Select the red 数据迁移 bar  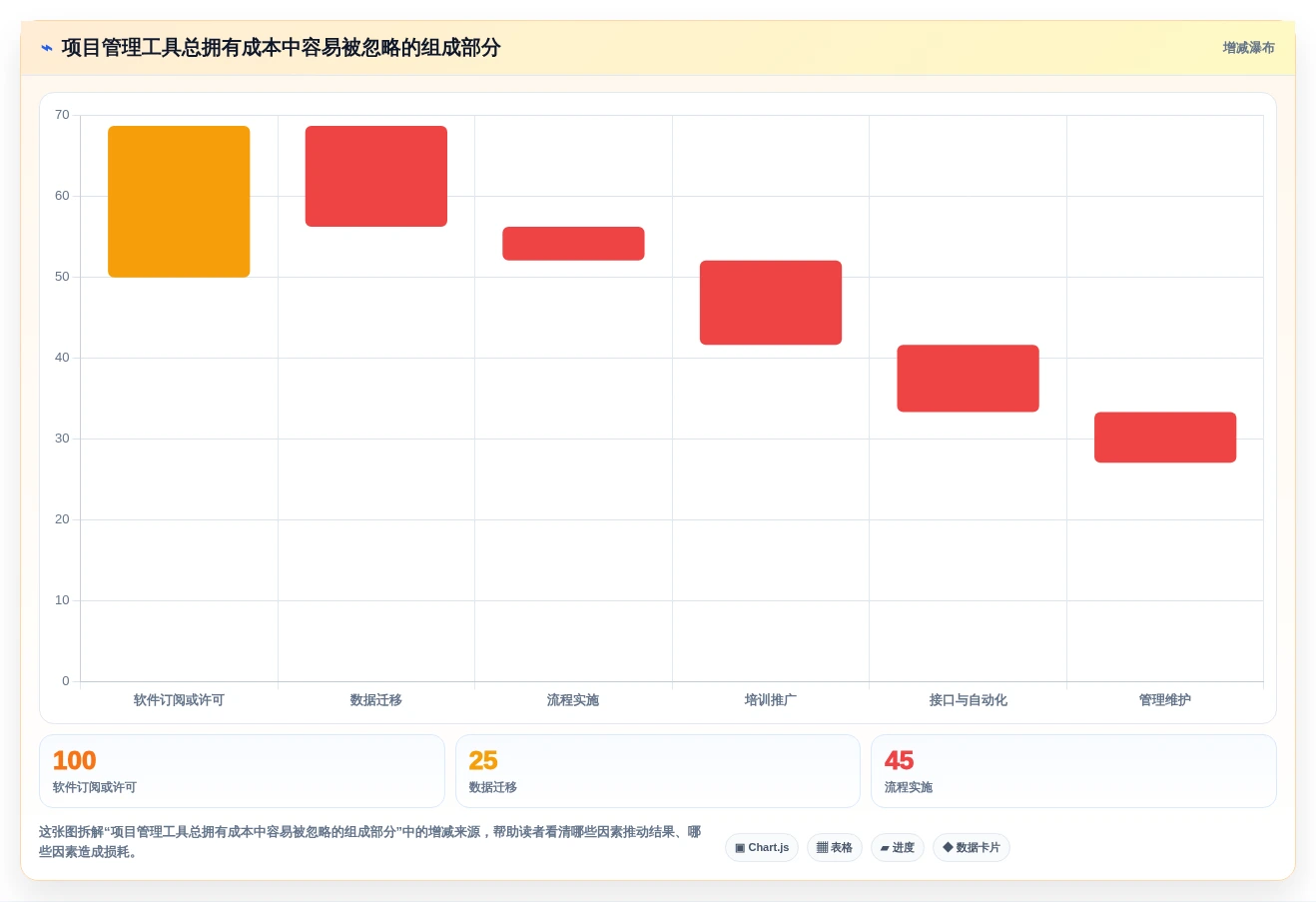pos(376,176)
